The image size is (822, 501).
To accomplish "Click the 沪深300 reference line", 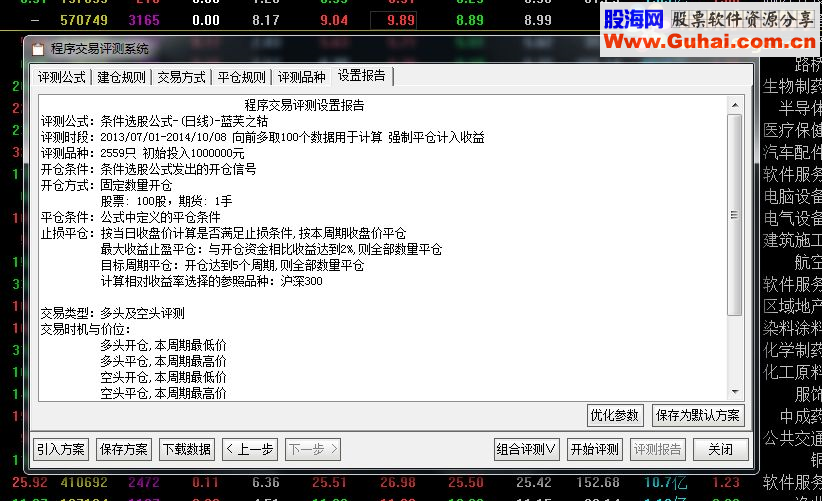I will (212, 281).
